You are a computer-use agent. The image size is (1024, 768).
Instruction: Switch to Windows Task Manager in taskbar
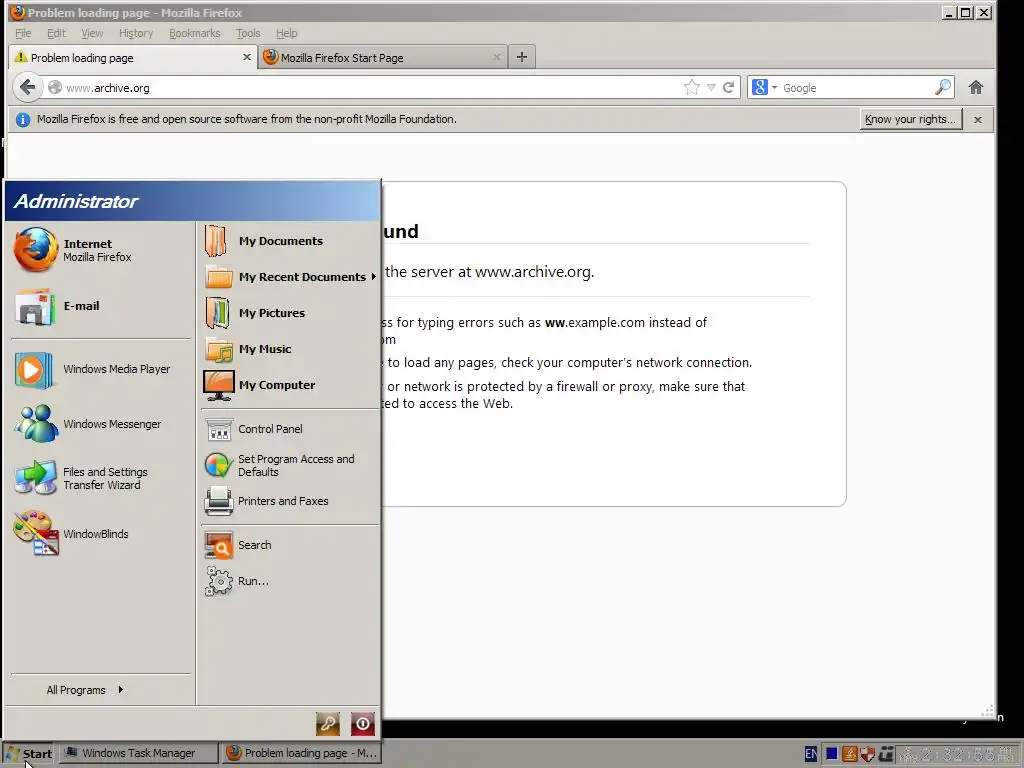(x=138, y=753)
